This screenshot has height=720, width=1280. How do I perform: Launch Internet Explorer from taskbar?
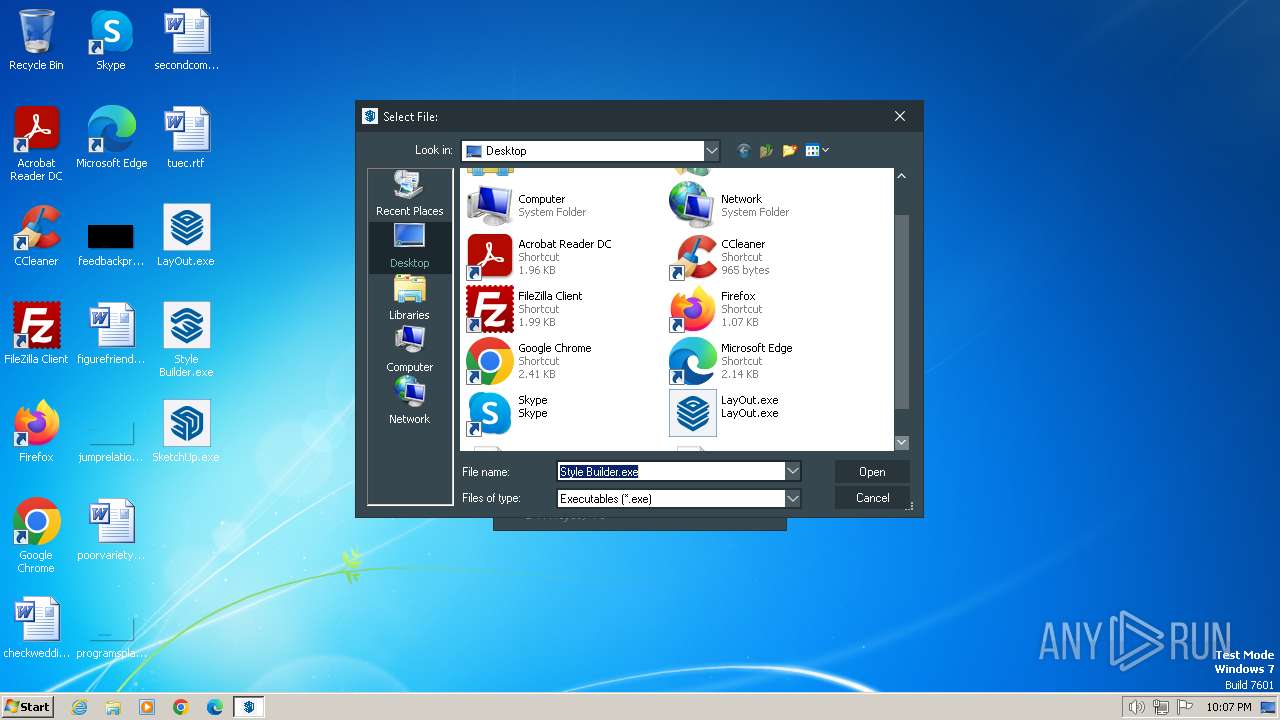pyautogui.click(x=79, y=707)
